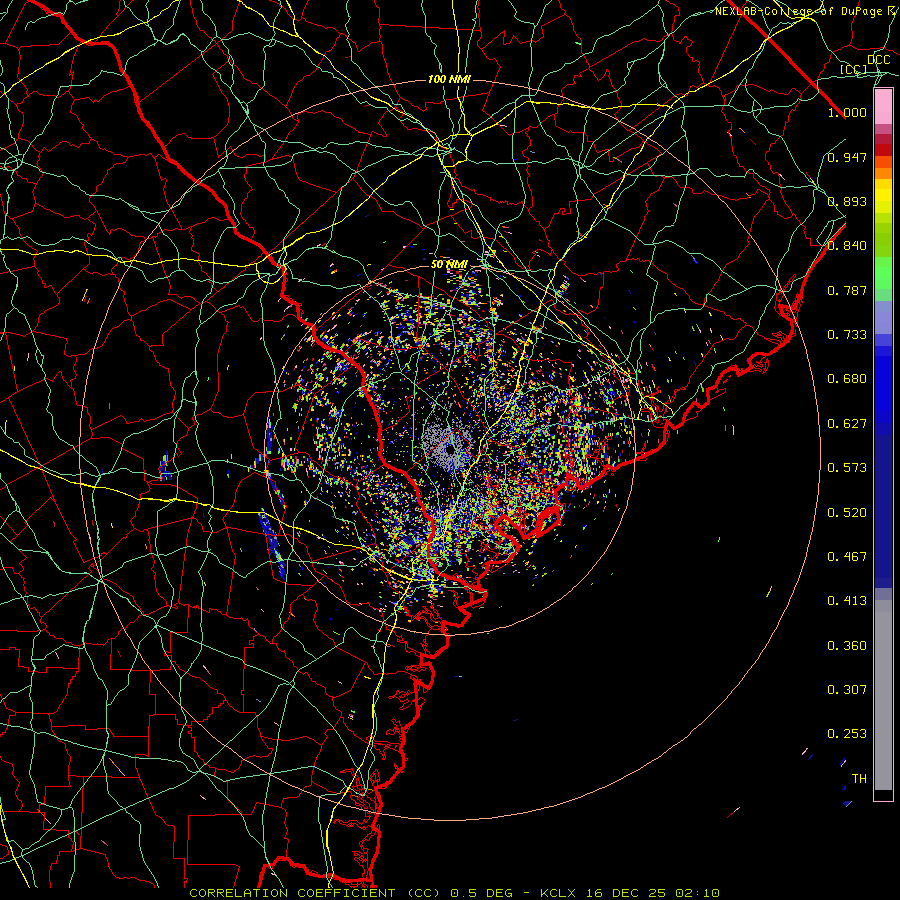Select the 0.573 scale value

847,468
